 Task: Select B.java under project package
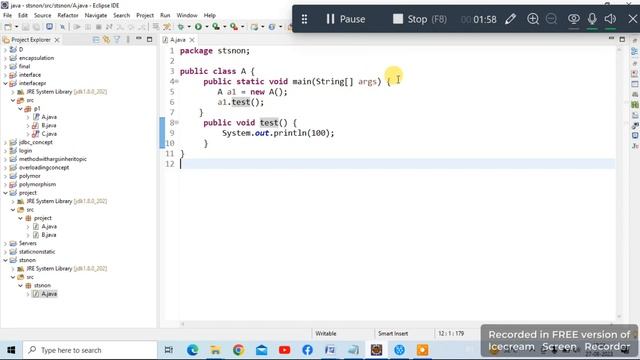coord(49,235)
